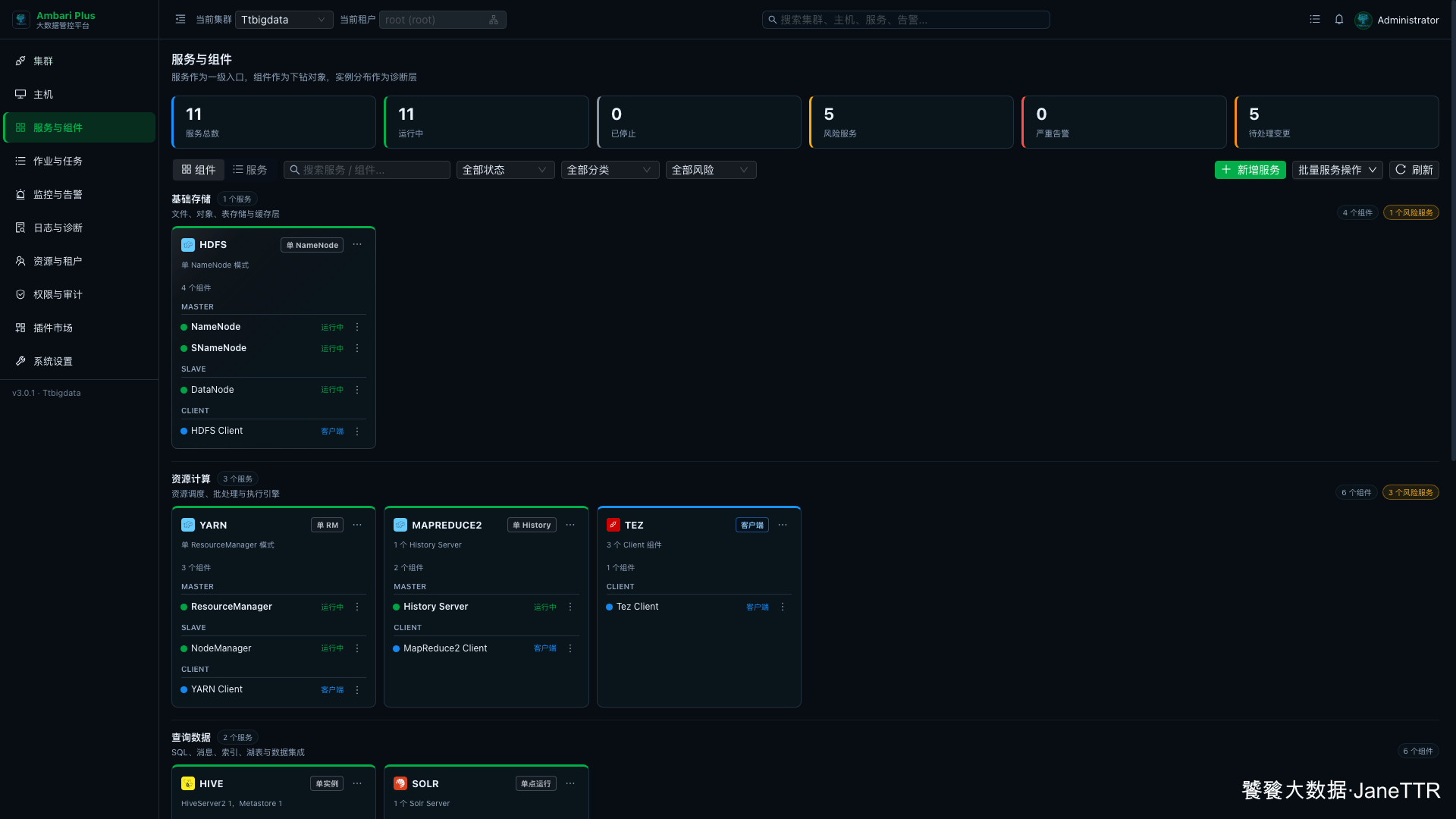Go to 集群 in the sidebar
1456x819 pixels.
80,61
